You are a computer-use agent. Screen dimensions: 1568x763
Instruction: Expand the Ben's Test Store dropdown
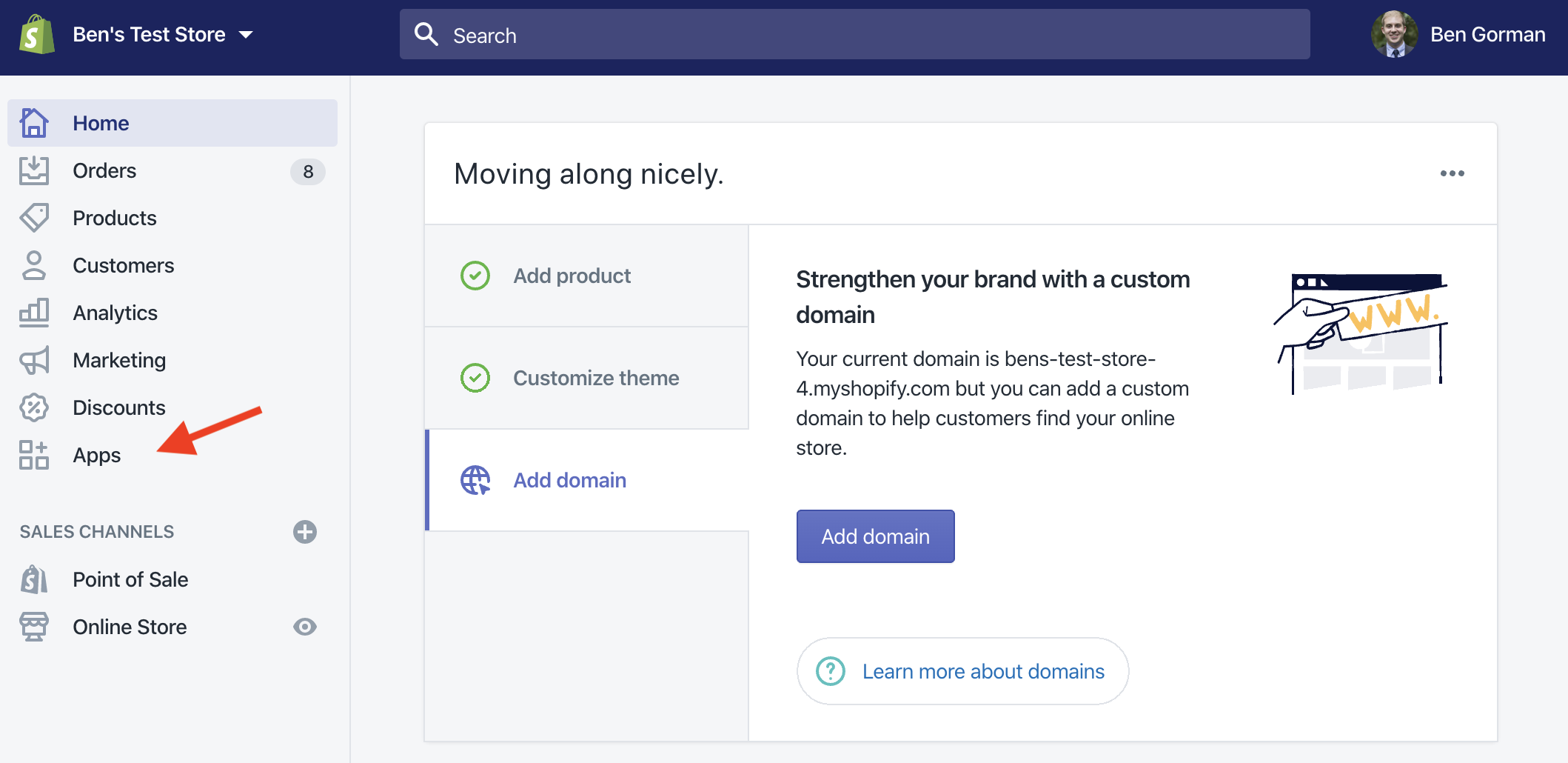246,35
